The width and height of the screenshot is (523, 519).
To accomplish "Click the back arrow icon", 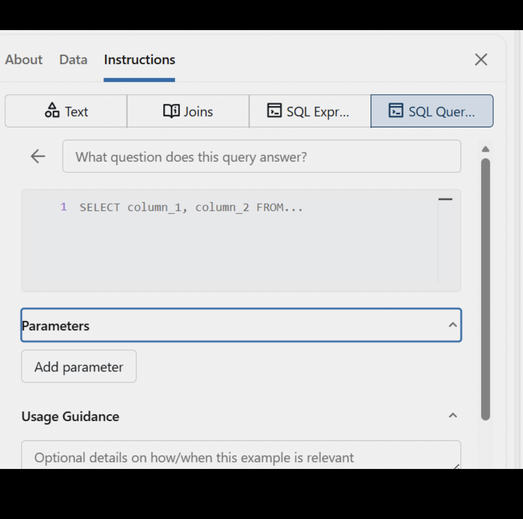I will (38, 156).
